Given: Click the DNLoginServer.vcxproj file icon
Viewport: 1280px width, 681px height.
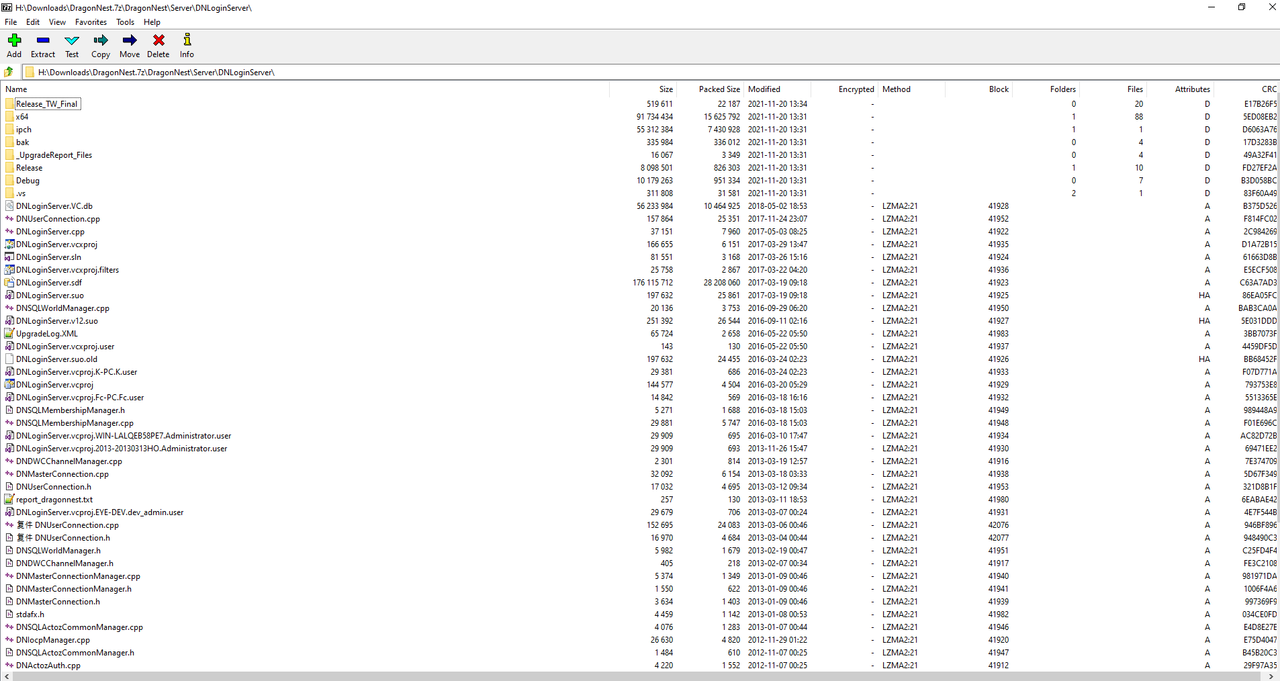Looking at the screenshot, I should pyautogui.click(x=9, y=244).
